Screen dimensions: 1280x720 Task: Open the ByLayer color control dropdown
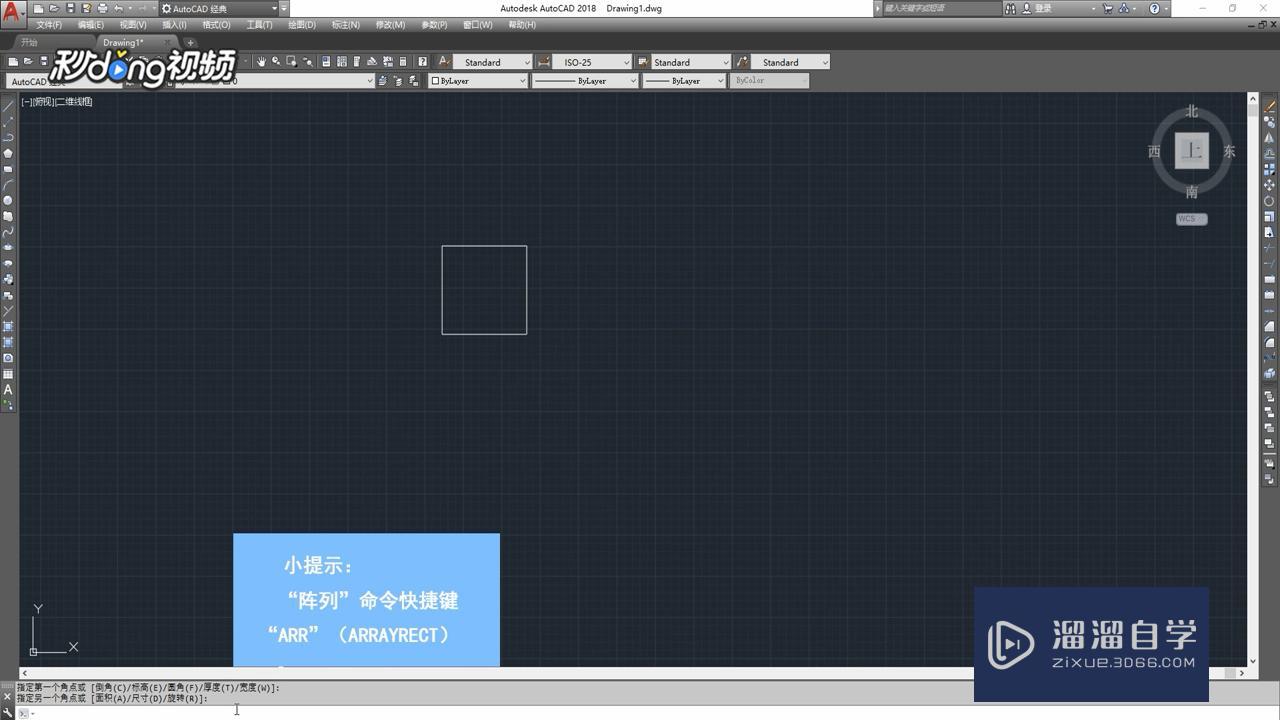(x=478, y=81)
